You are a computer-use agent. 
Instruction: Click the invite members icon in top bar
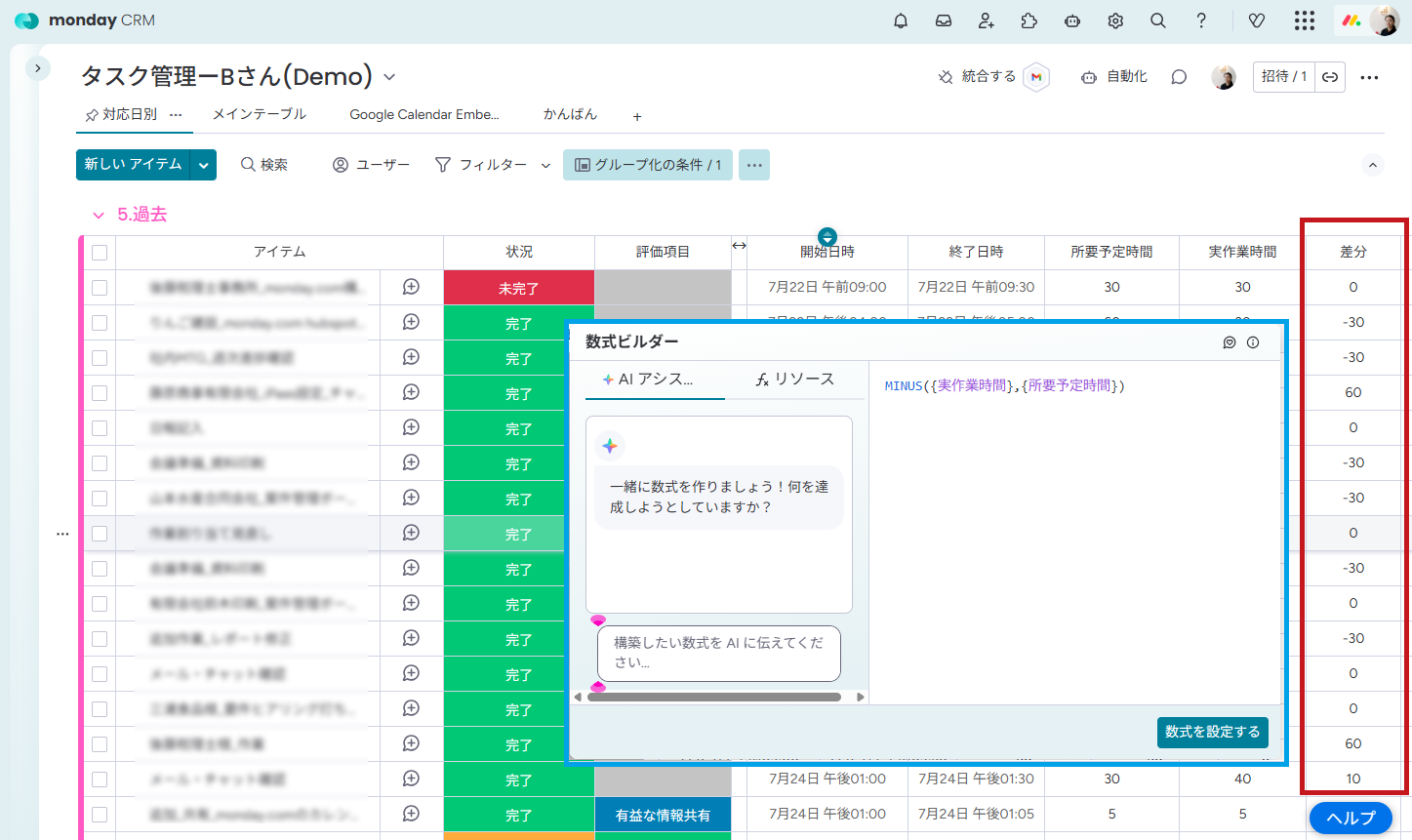click(x=987, y=20)
